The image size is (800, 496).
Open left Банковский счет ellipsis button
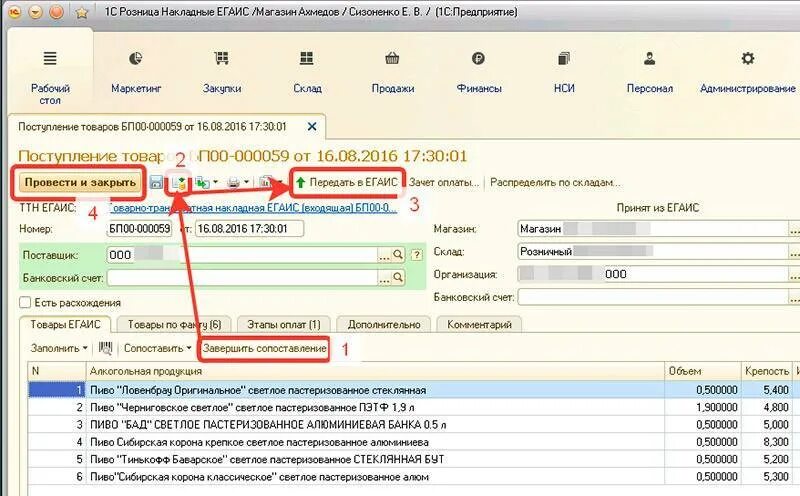(x=384, y=278)
